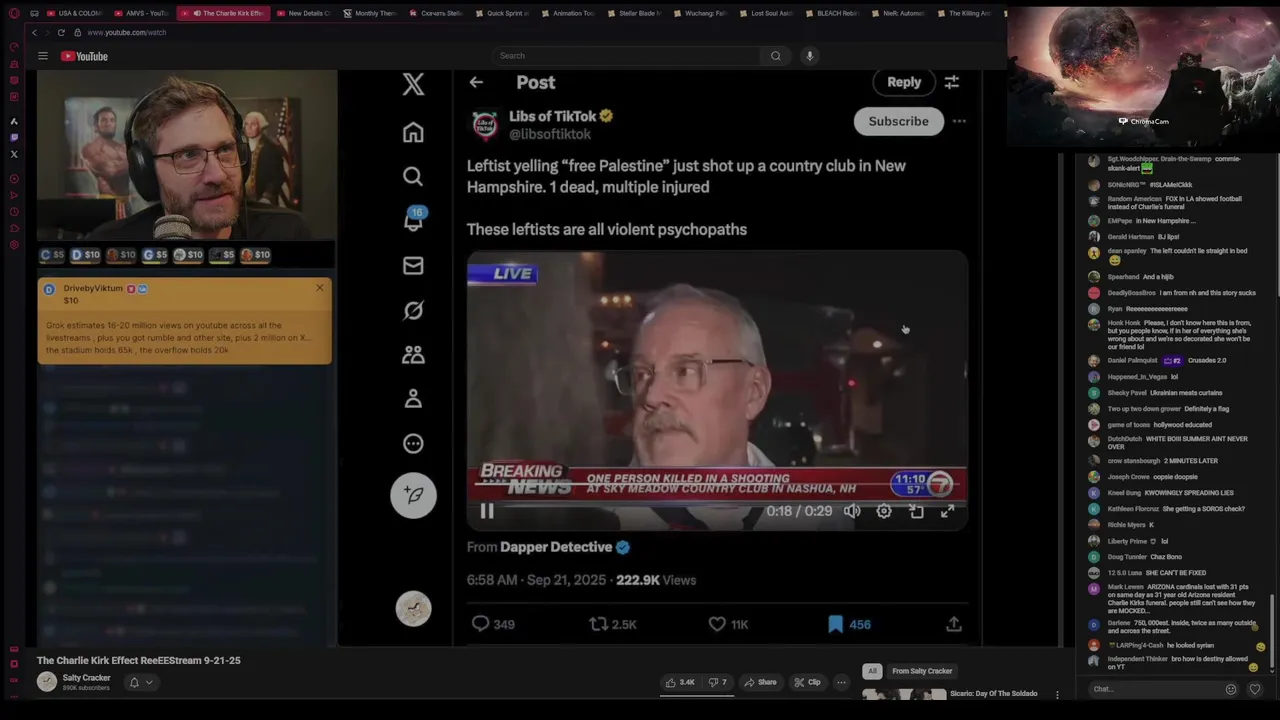Like the YouTube video (3.4K)
Screen dimensions: 1280x720
[x=680, y=682]
